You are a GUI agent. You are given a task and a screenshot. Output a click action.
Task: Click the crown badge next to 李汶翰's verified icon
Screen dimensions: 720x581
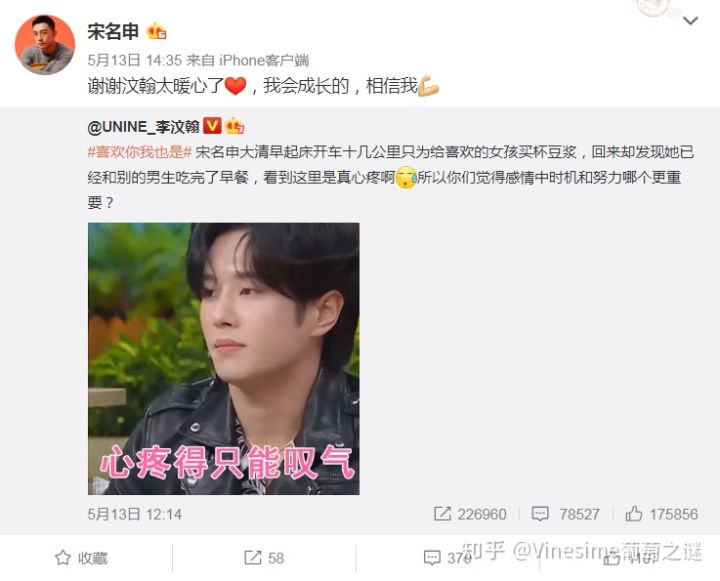coord(235,126)
